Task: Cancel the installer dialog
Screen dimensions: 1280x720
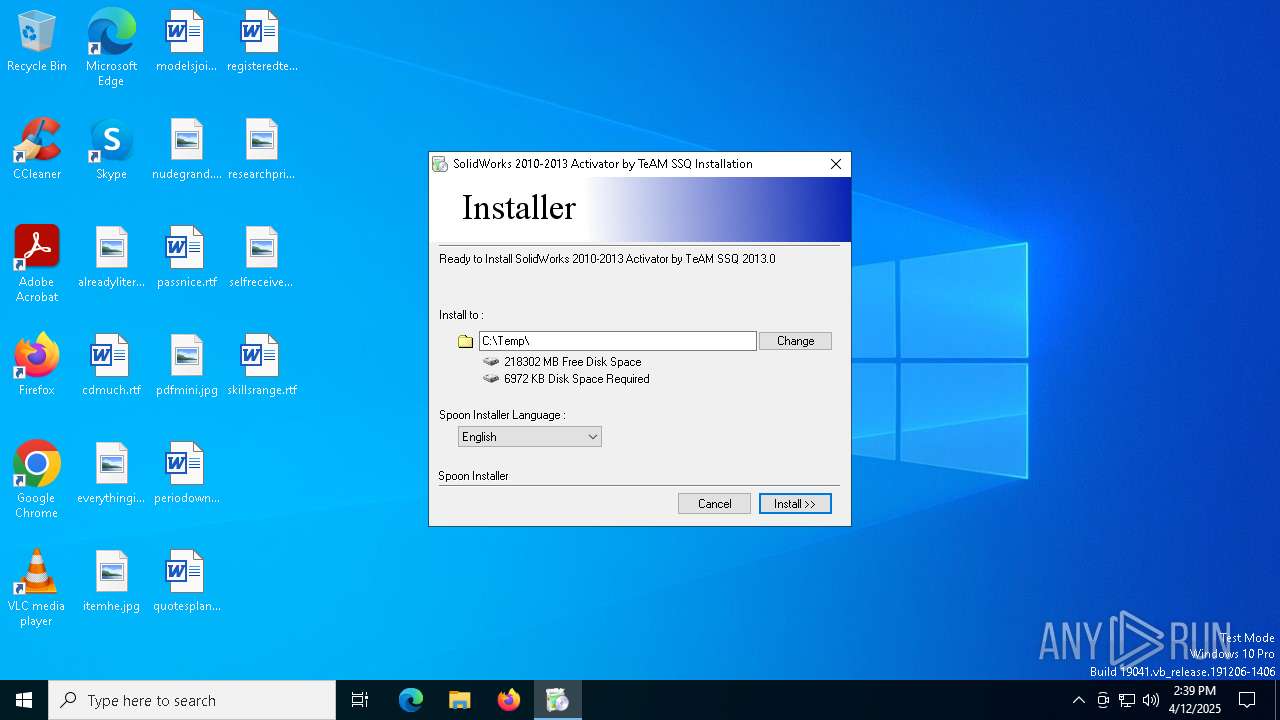Action: point(714,504)
